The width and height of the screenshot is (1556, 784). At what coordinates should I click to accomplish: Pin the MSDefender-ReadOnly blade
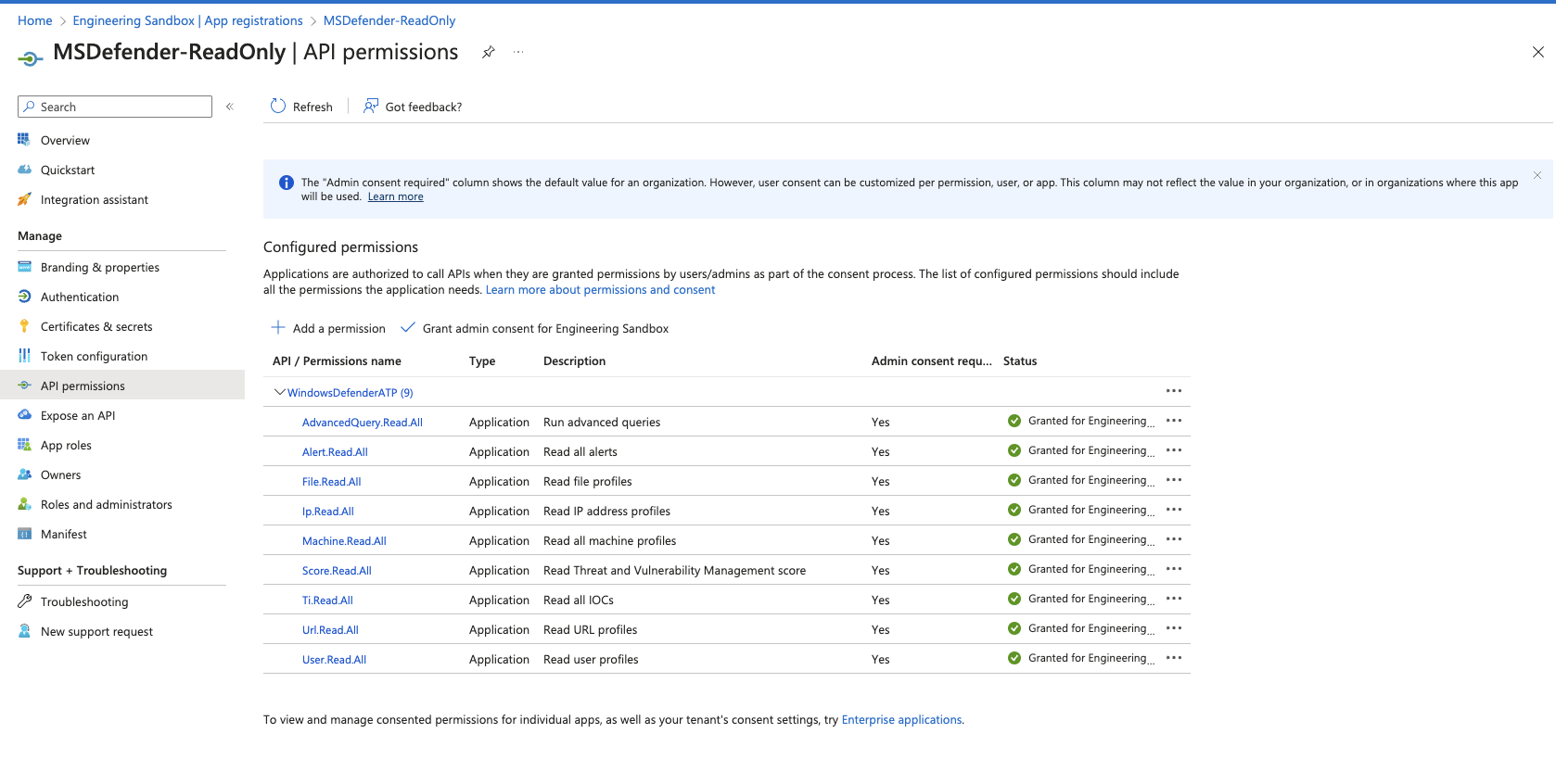tap(488, 53)
